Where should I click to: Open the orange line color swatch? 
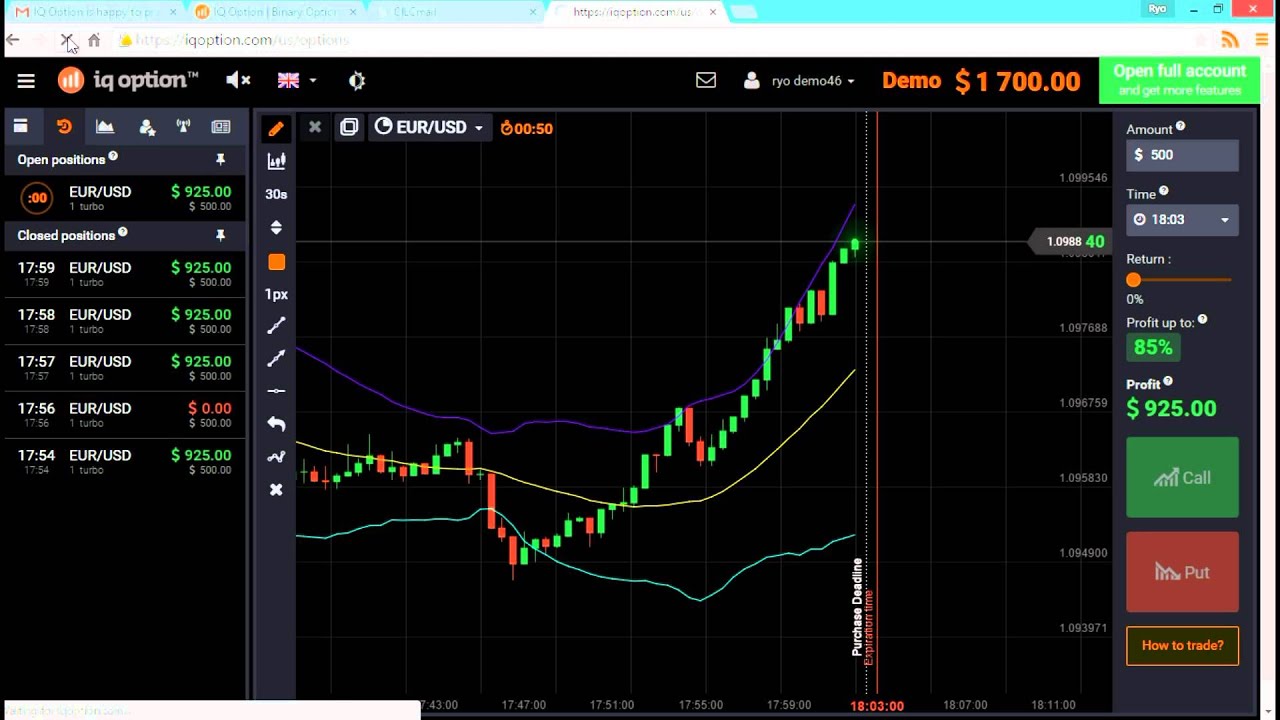[276, 262]
